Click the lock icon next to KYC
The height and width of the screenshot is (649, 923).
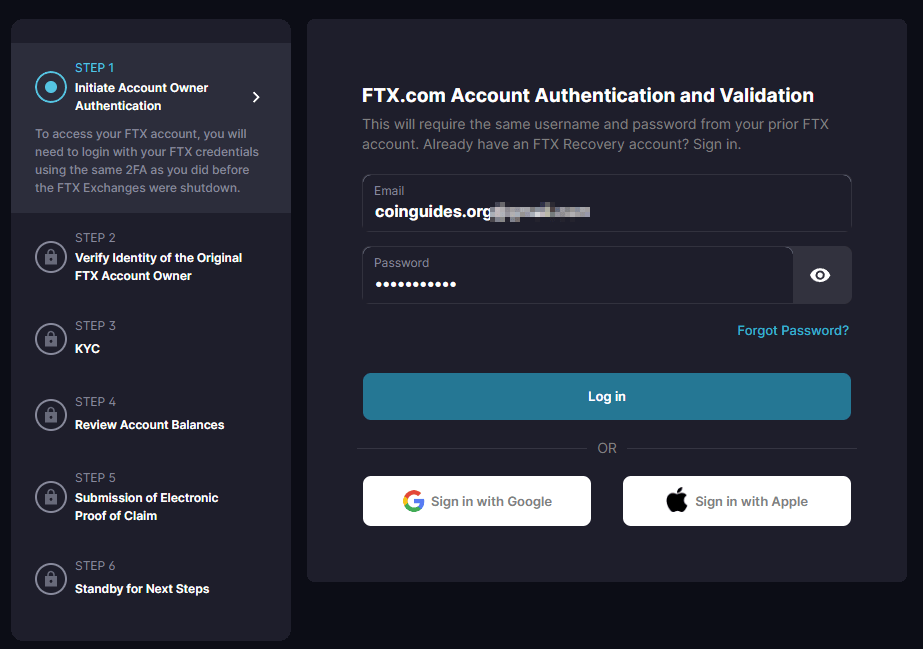pyautogui.click(x=51, y=339)
